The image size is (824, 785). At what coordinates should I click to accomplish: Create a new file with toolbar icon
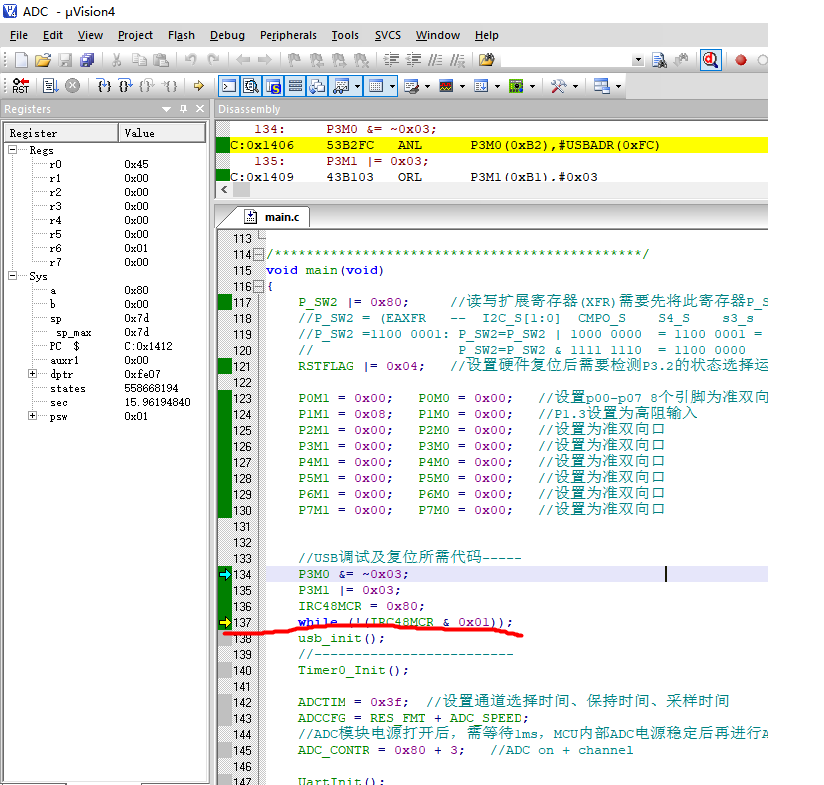tap(21, 60)
